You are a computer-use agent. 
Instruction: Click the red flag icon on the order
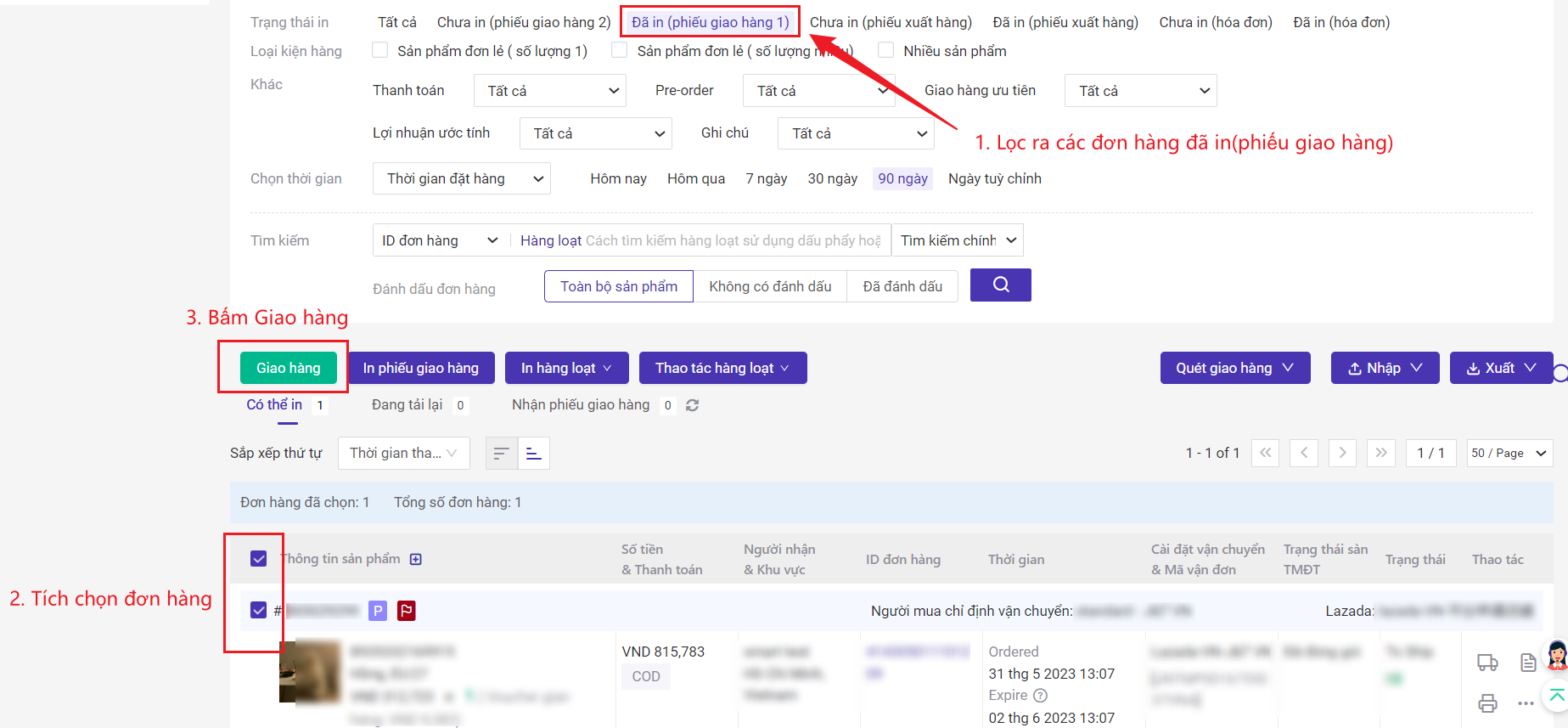click(x=407, y=610)
